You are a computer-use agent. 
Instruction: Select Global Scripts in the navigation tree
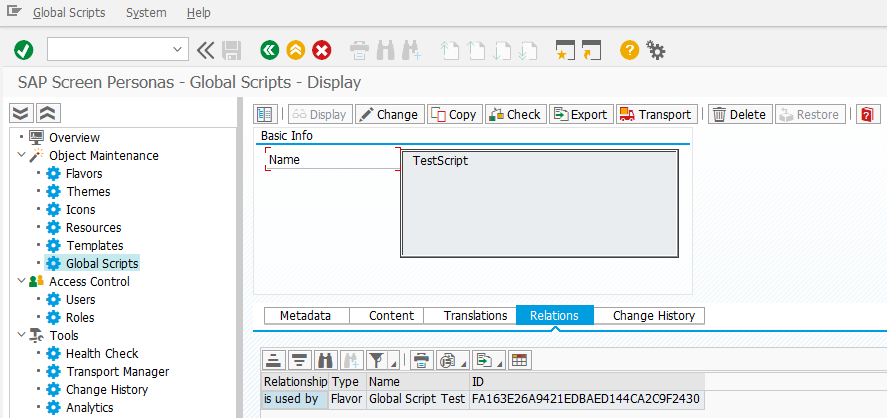click(102, 264)
